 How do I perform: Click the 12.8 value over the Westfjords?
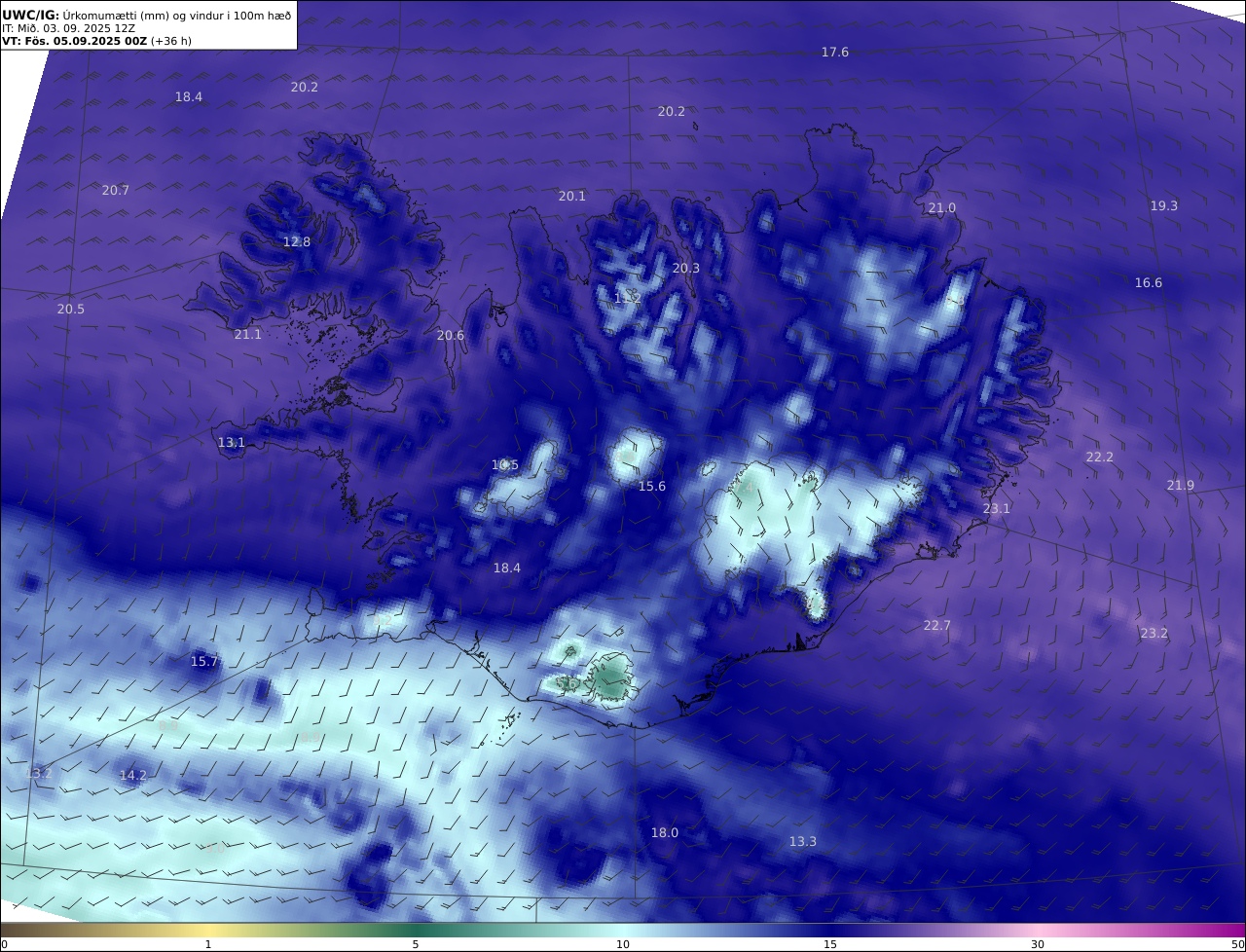point(297,242)
